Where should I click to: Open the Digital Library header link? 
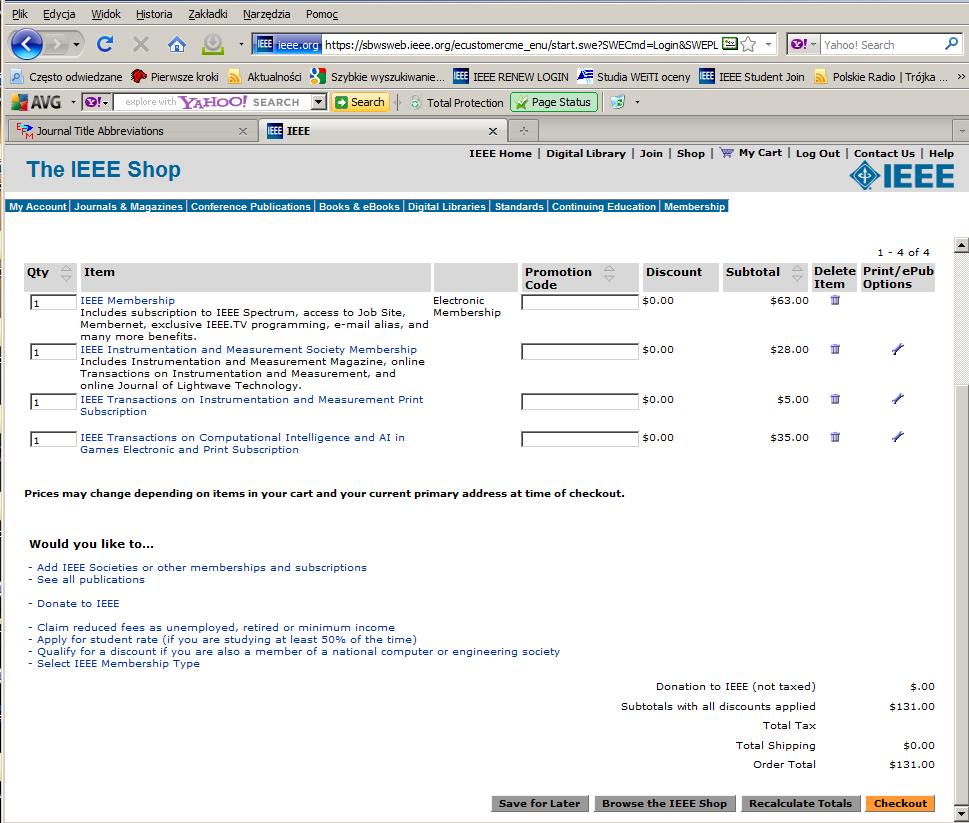coord(586,153)
